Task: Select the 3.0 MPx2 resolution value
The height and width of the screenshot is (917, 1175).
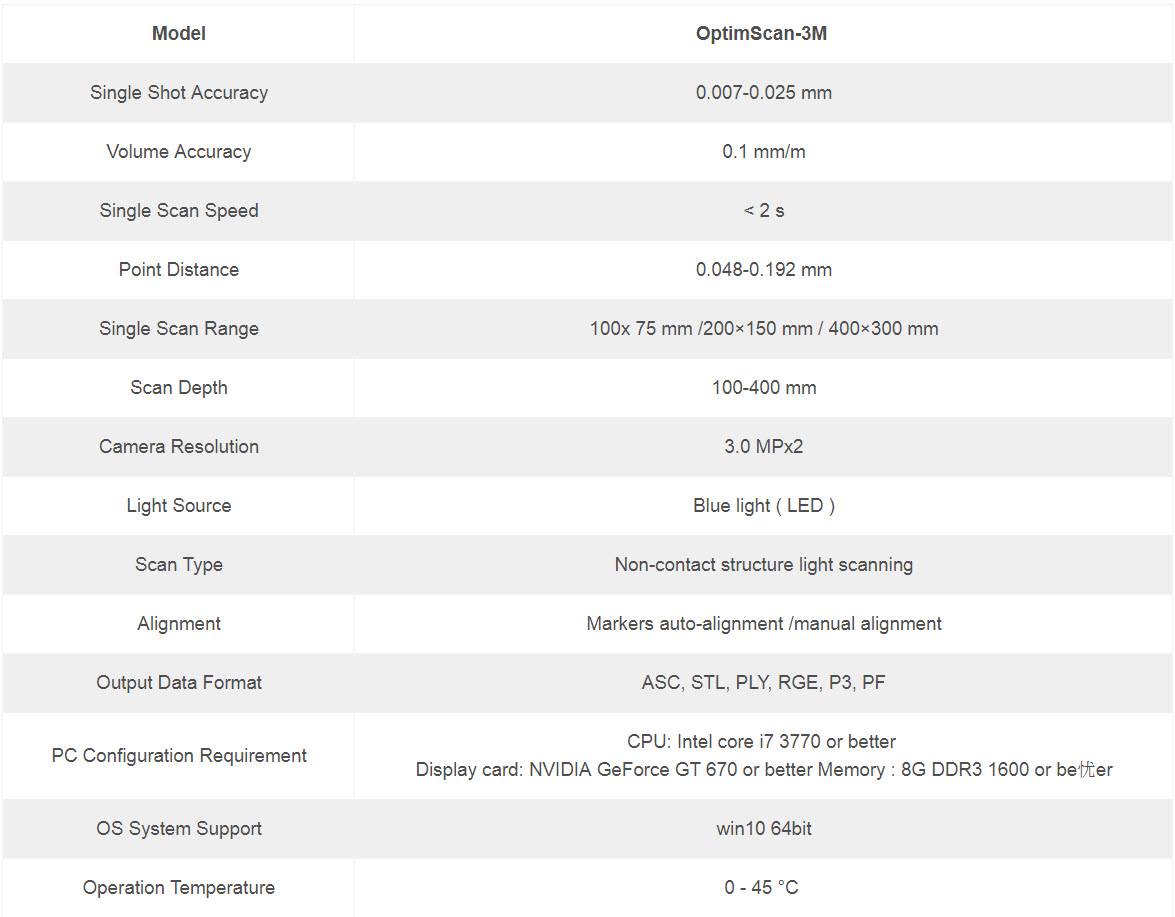Action: (x=764, y=447)
